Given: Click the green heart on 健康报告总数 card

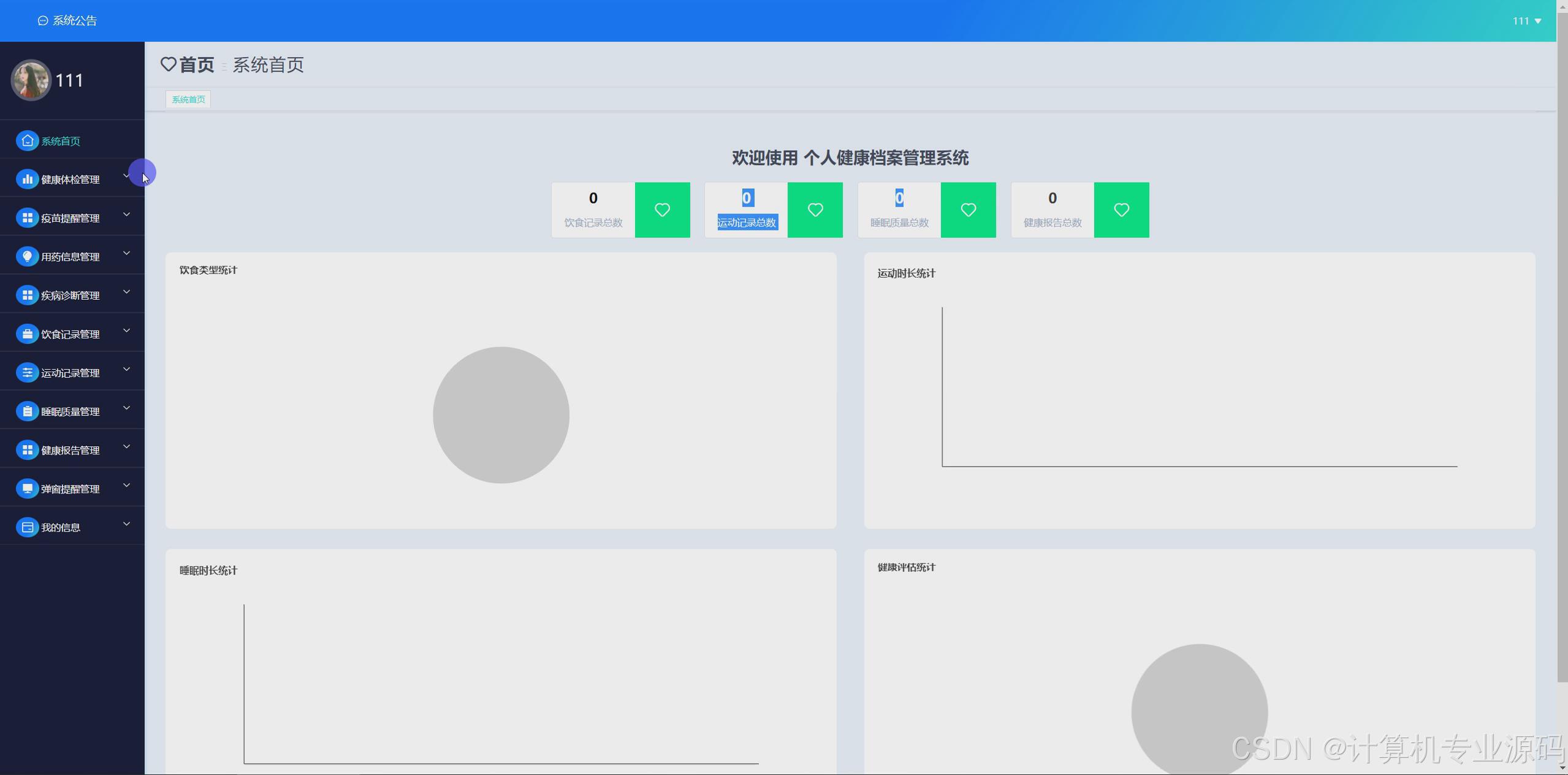Looking at the screenshot, I should 1121,210.
